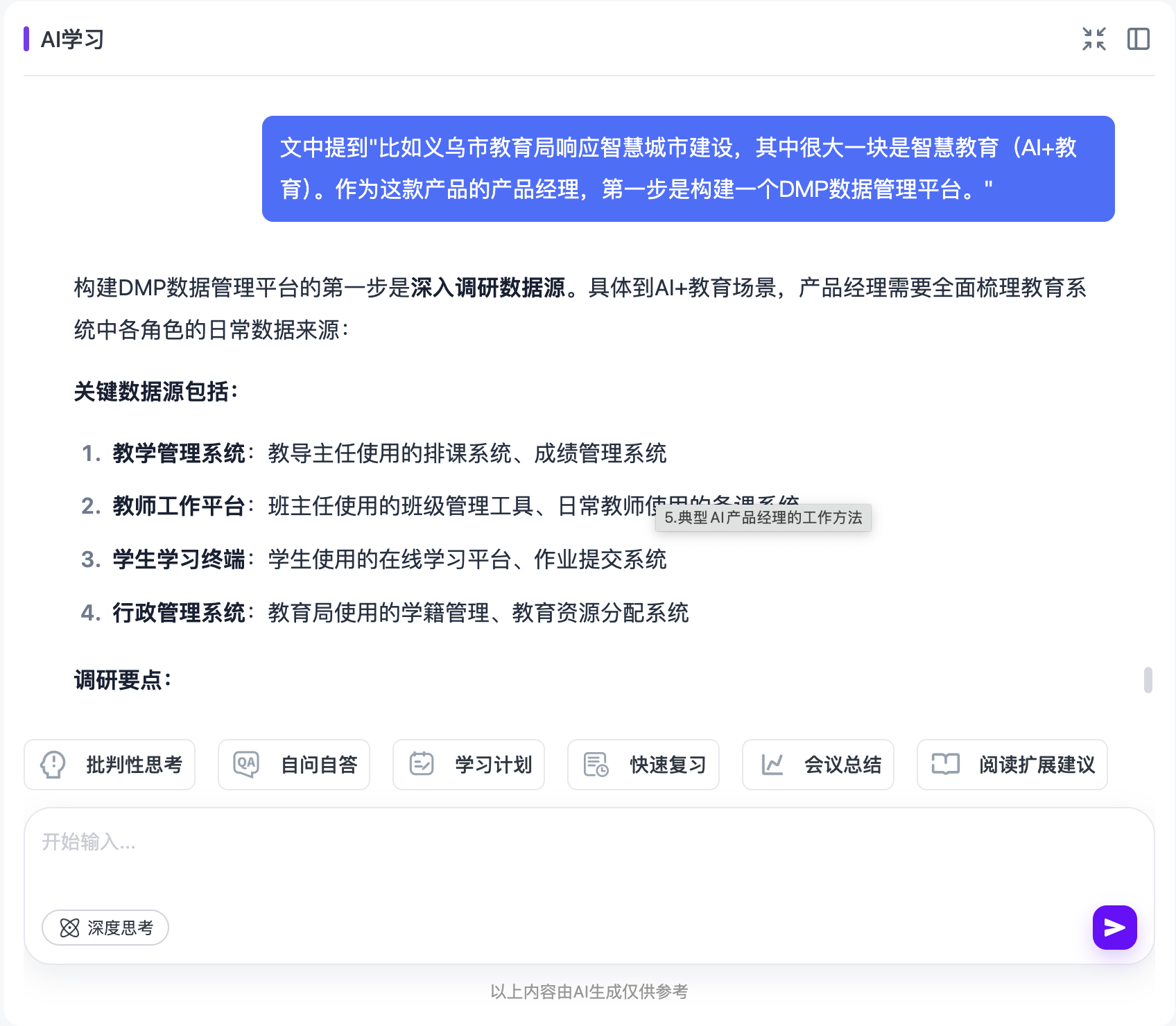
Task: Click list item 教学管理系统
Action: point(374,453)
